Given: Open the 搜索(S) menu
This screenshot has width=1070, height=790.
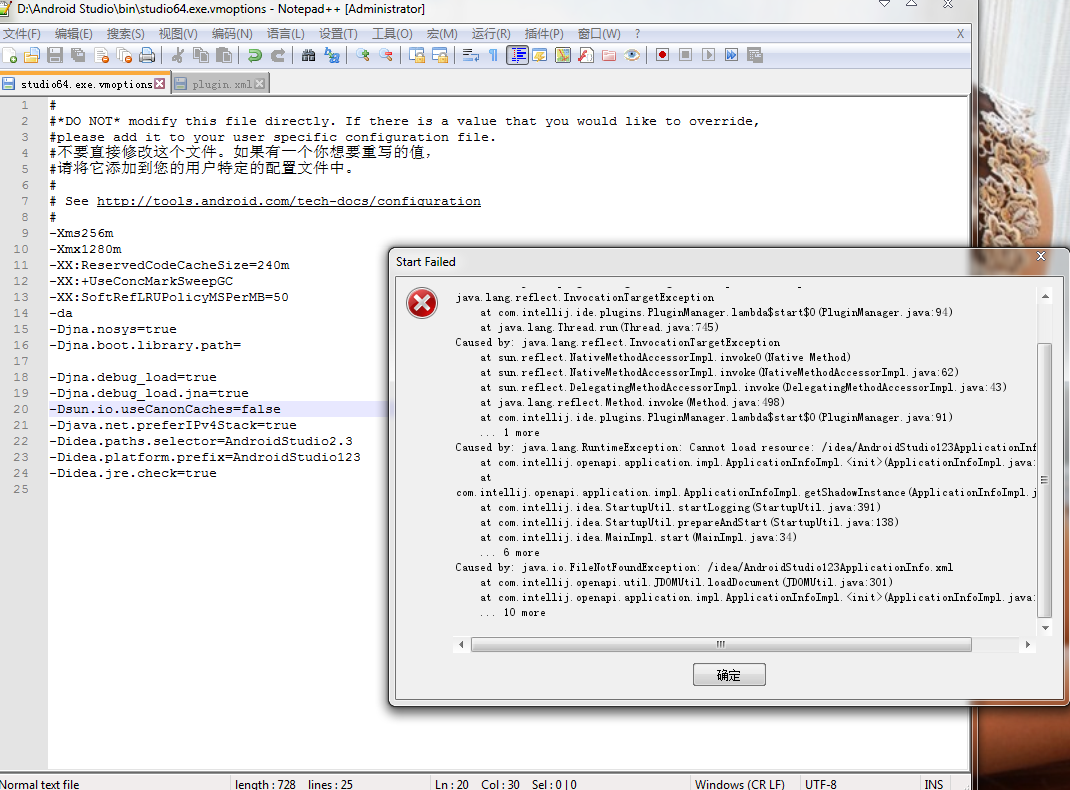Looking at the screenshot, I should 126,33.
